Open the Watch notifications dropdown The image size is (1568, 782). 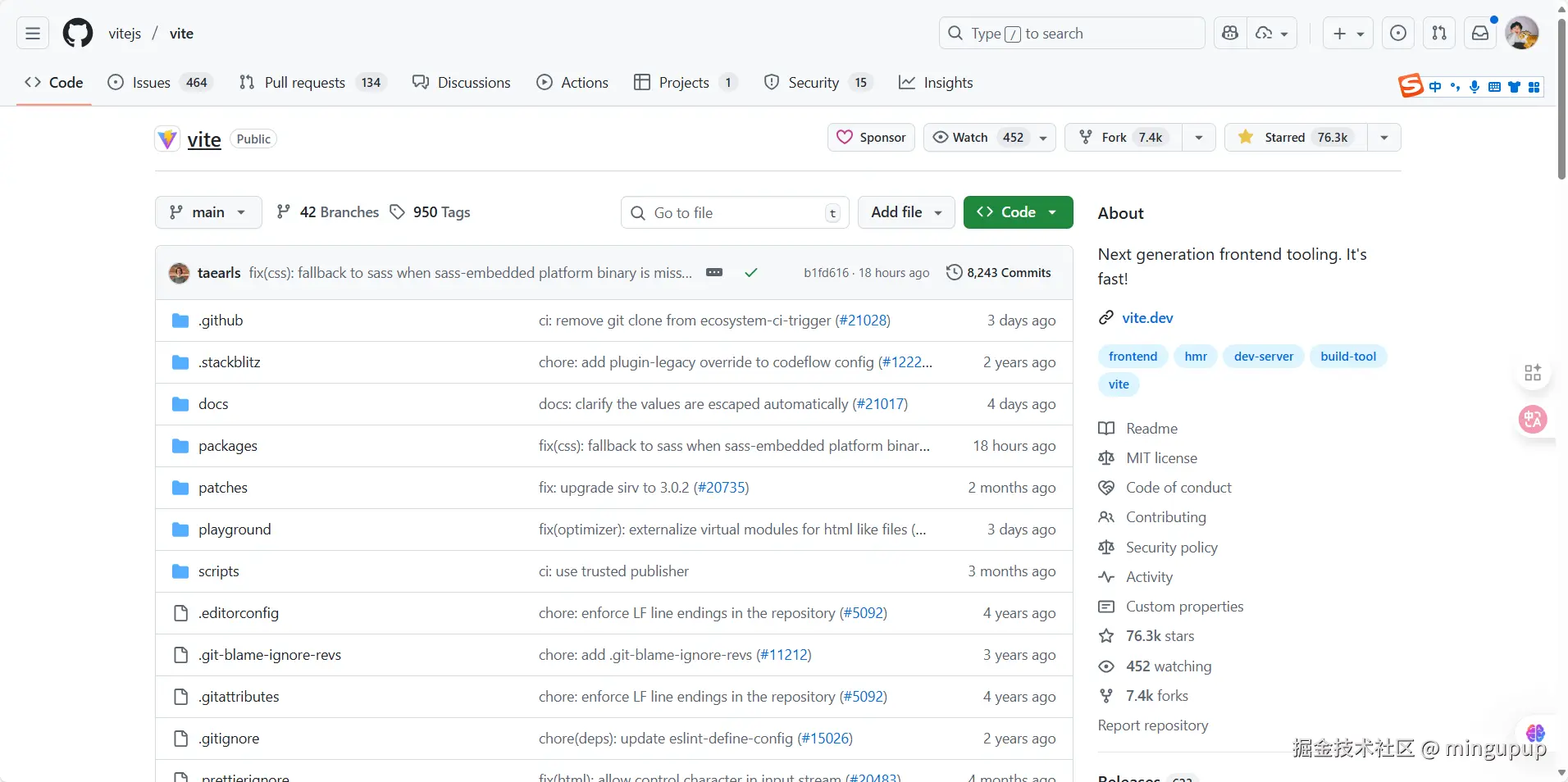click(990, 138)
